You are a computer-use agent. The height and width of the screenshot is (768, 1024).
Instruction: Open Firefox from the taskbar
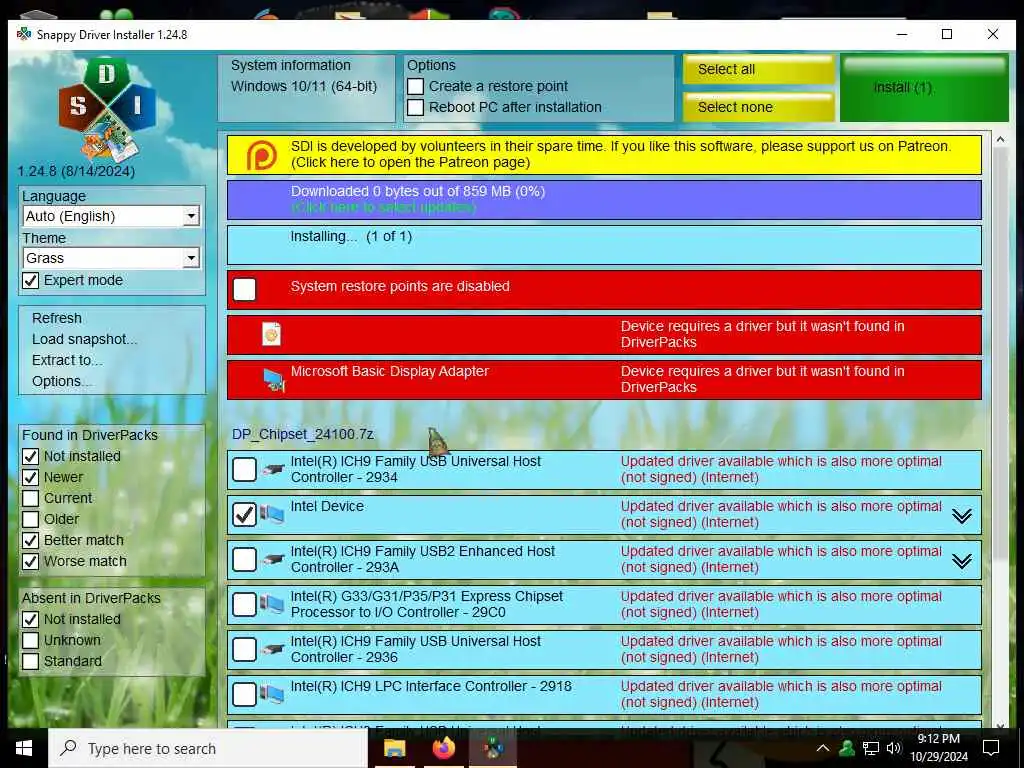point(444,748)
